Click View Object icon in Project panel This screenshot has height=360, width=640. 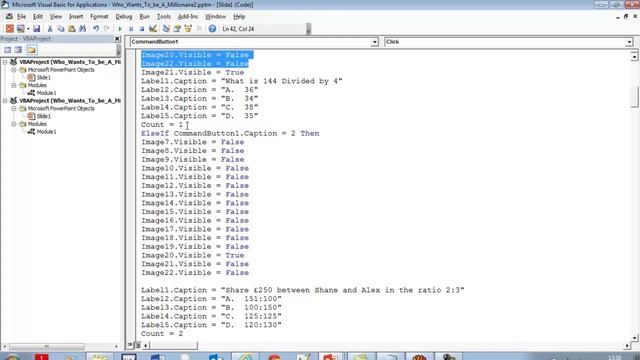[x=18, y=50]
